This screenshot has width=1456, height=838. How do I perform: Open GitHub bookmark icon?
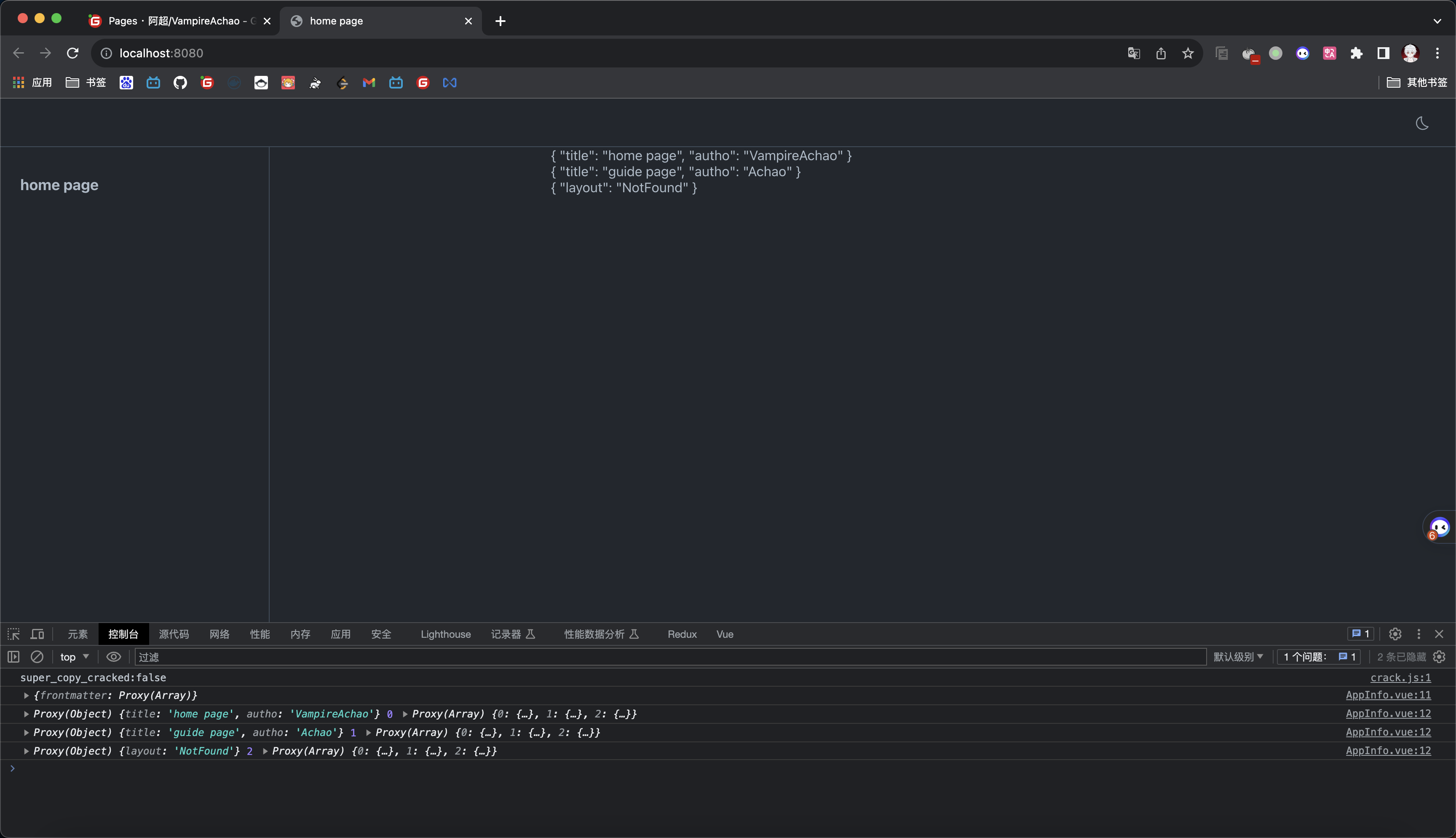[x=180, y=83]
